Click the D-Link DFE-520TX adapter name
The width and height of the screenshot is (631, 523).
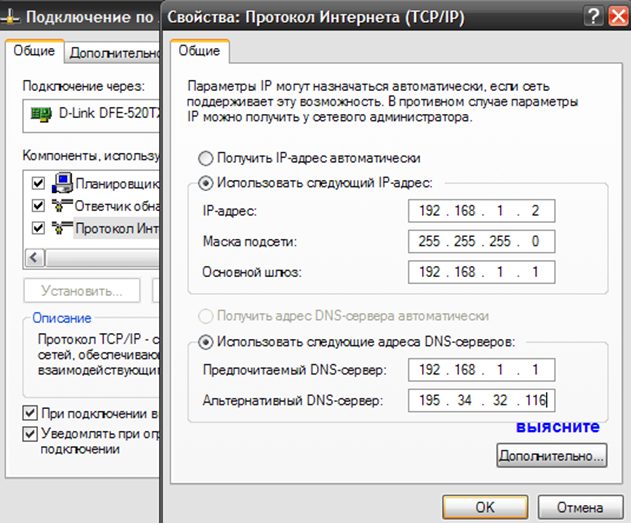tap(109, 113)
